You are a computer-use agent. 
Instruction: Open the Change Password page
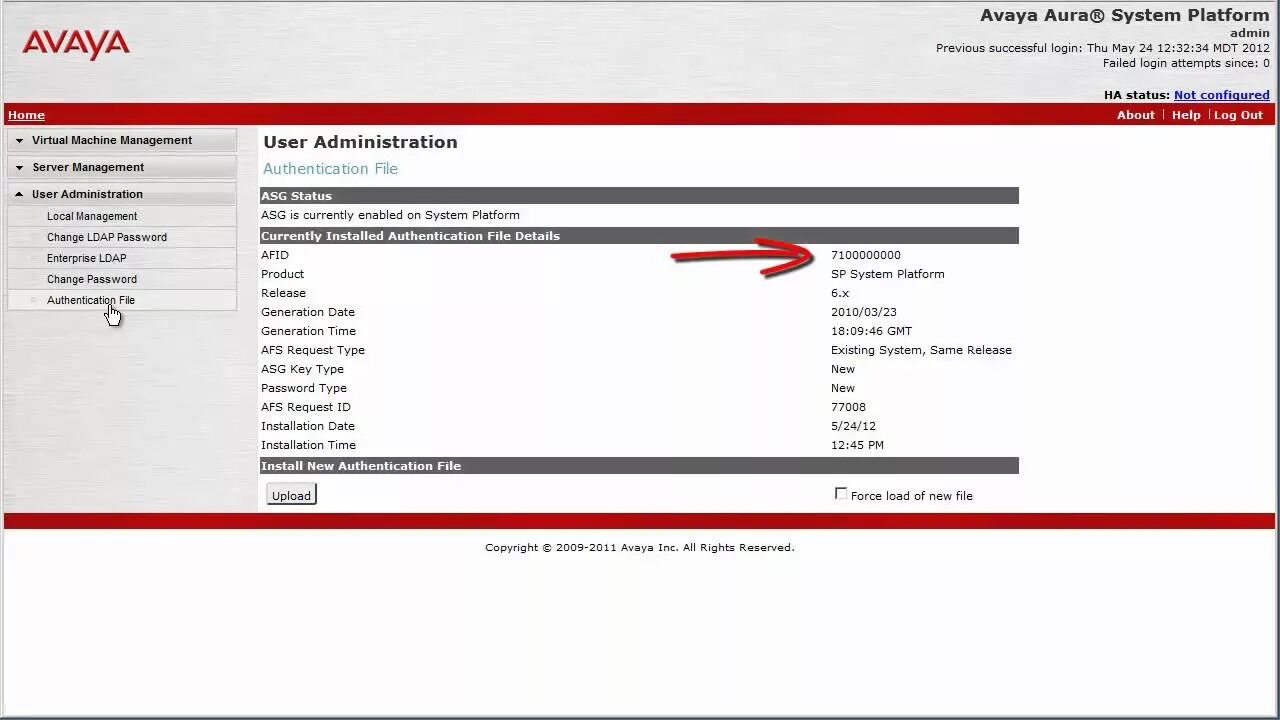(x=92, y=279)
